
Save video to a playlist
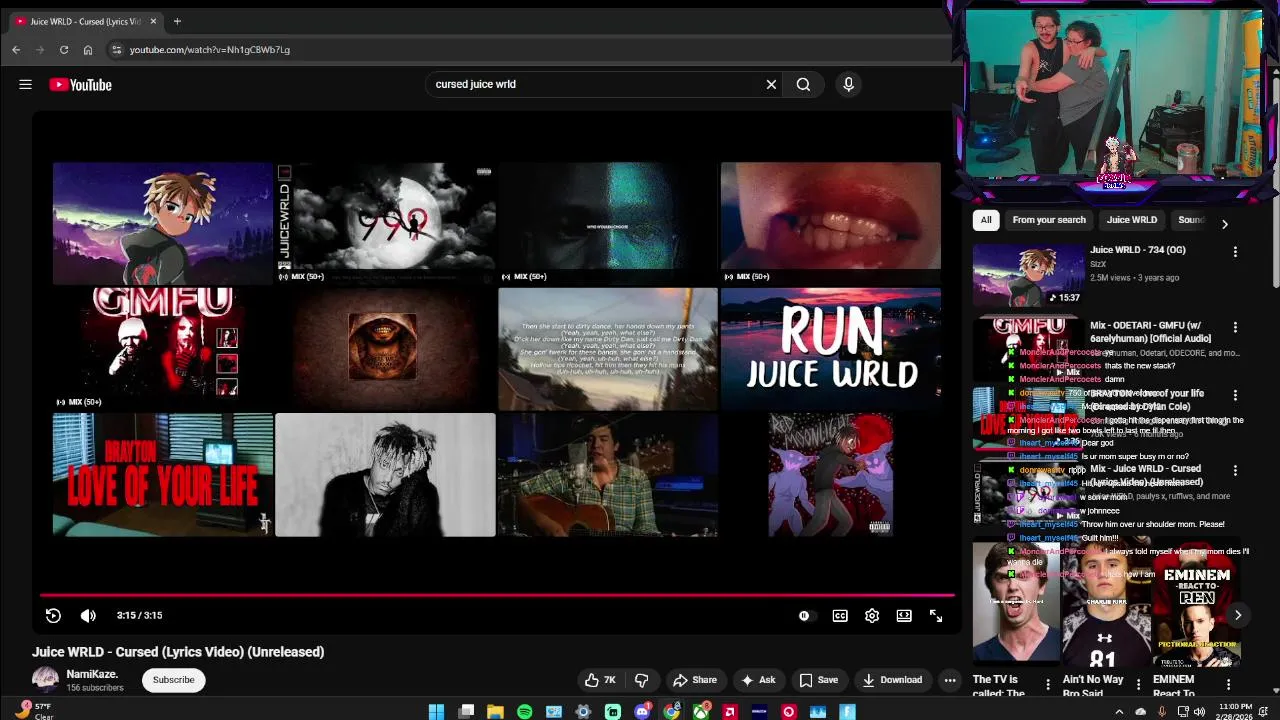(818, 680)
